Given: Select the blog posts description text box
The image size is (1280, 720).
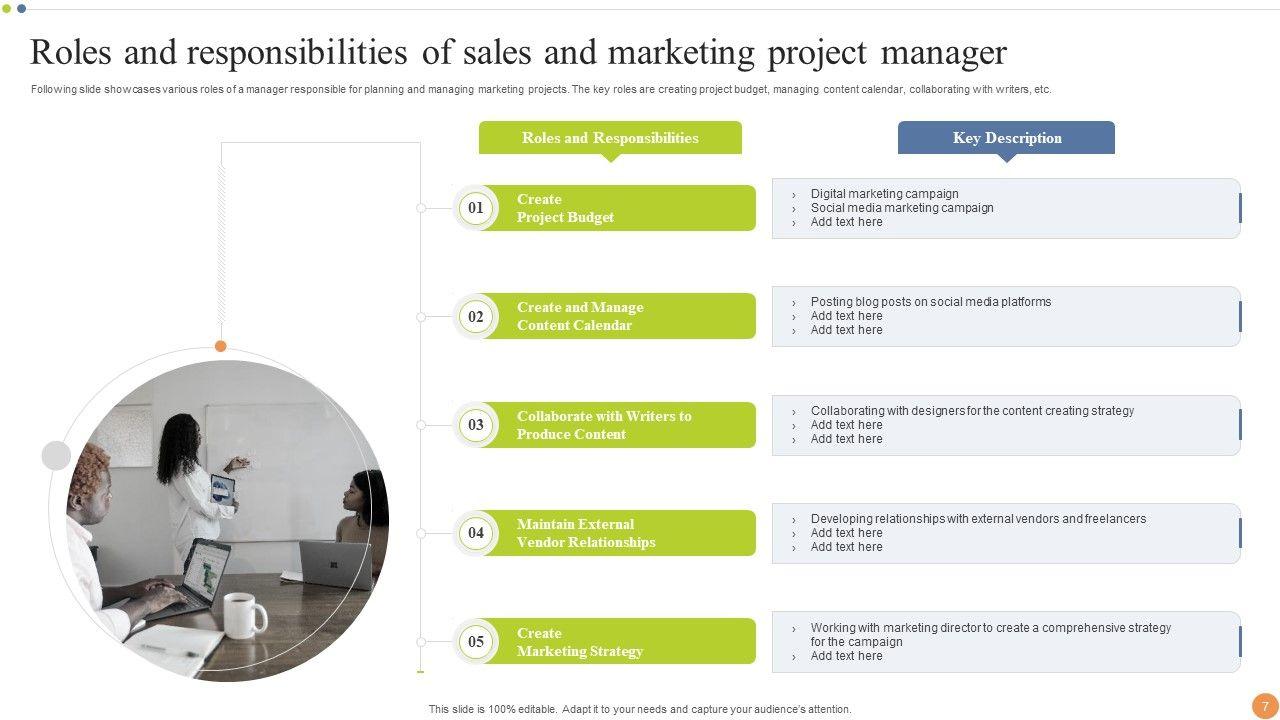Looking at the screenshot, I should point(1005,316).
